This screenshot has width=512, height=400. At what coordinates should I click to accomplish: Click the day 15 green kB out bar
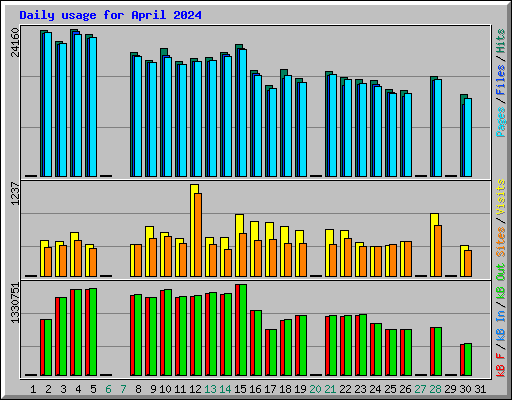coord(243,330)
